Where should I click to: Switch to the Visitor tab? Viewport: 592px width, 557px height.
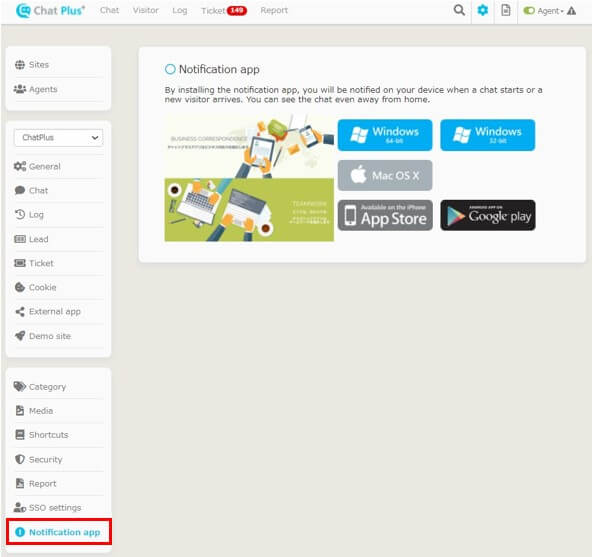(146, 10)
